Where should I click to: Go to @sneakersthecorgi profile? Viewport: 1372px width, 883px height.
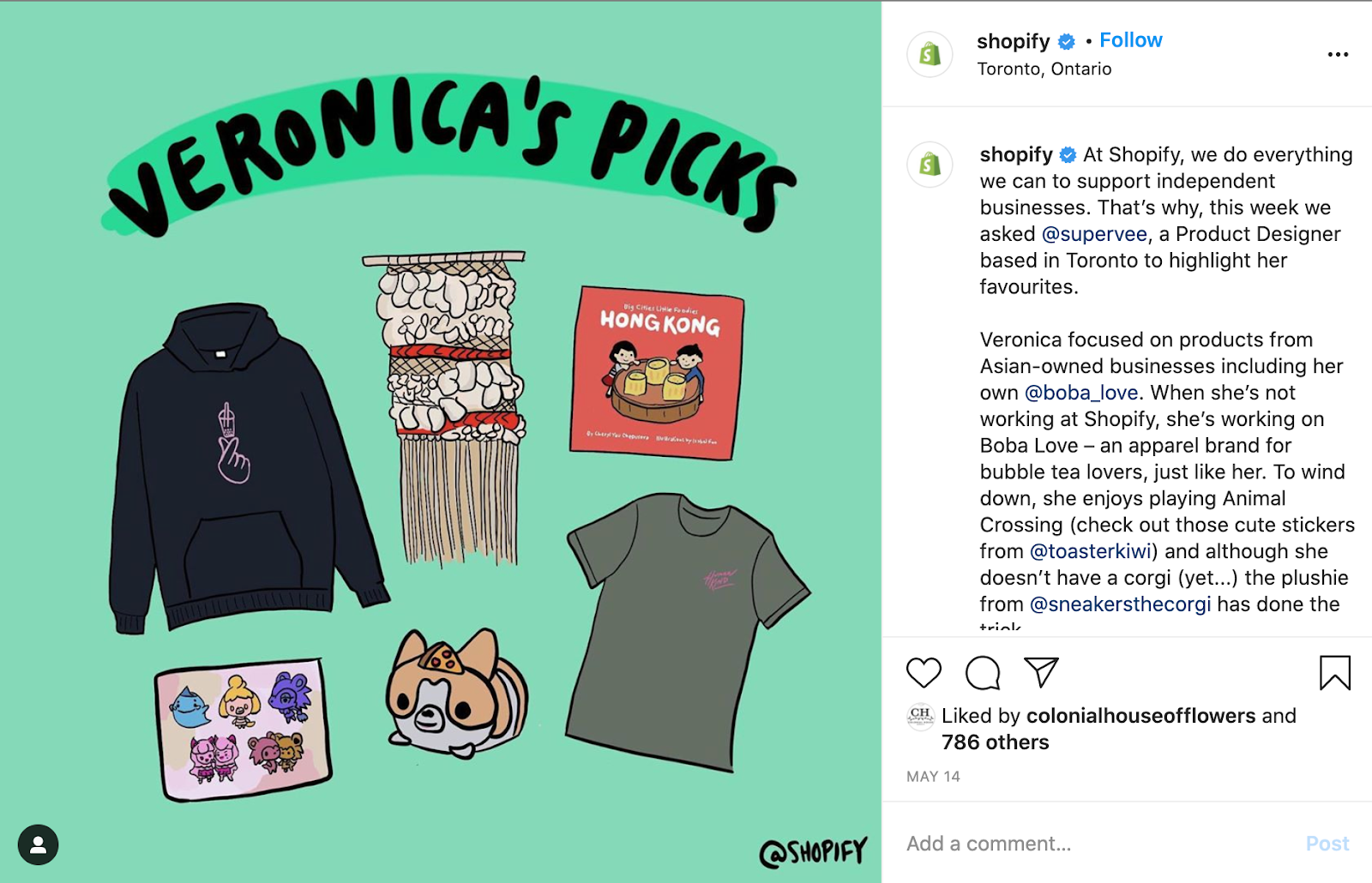click(x=1120, y=604)
